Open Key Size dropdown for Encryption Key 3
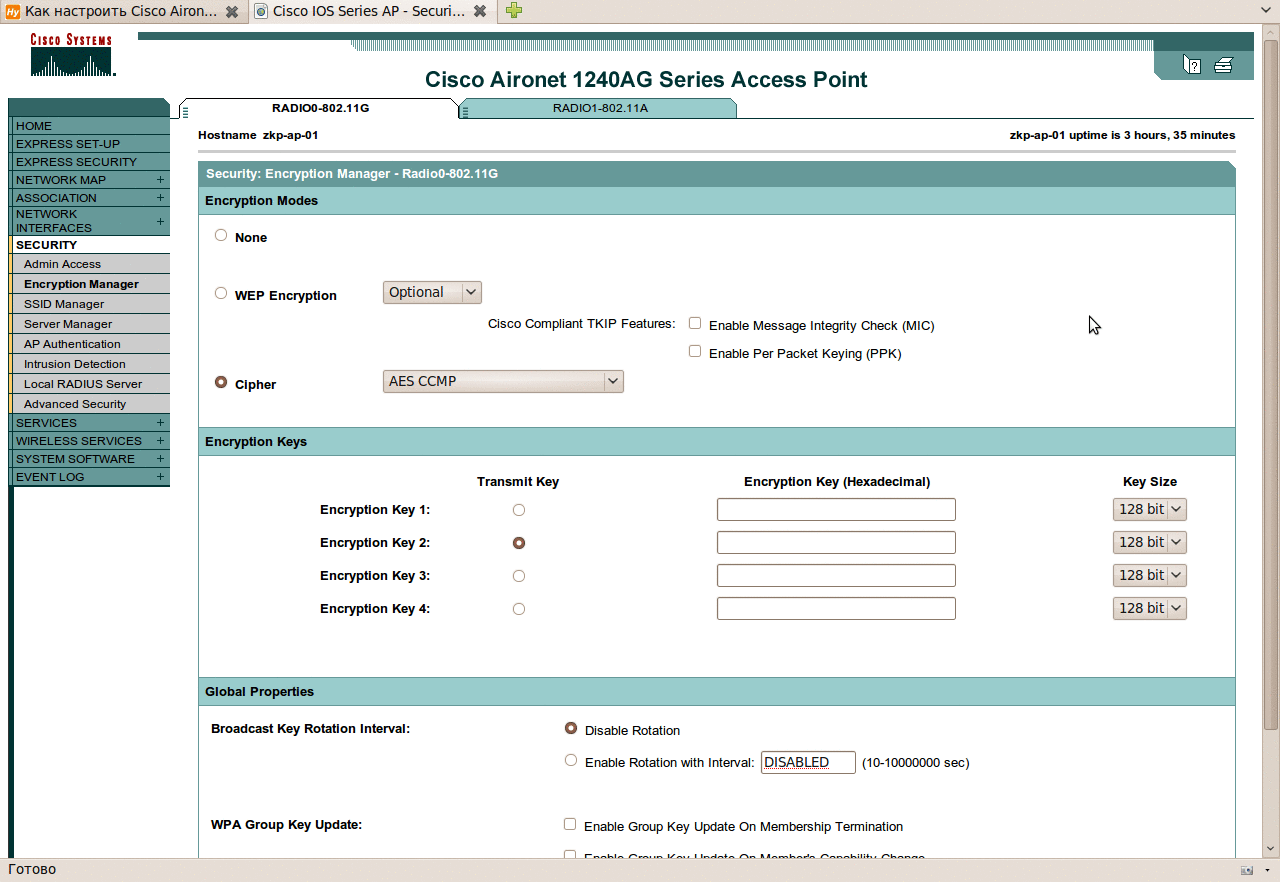The image size is (1280, 882). (x=1149, y=575)
